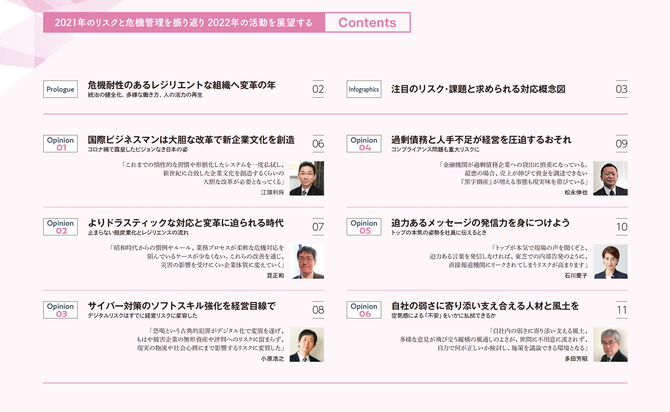Click the portrait photo of 多田芳昭
This screenshot has height=412, width=670.
tap(609, 344)
